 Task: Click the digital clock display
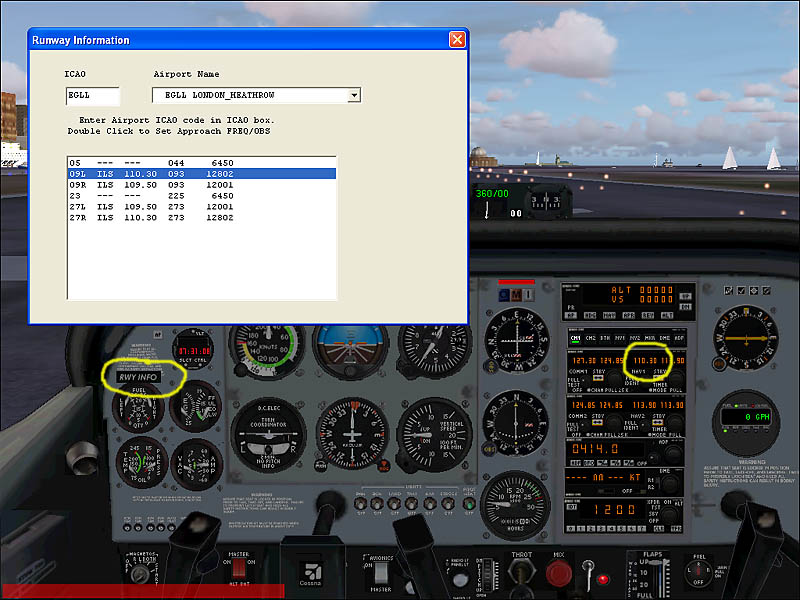pos(194,351)
